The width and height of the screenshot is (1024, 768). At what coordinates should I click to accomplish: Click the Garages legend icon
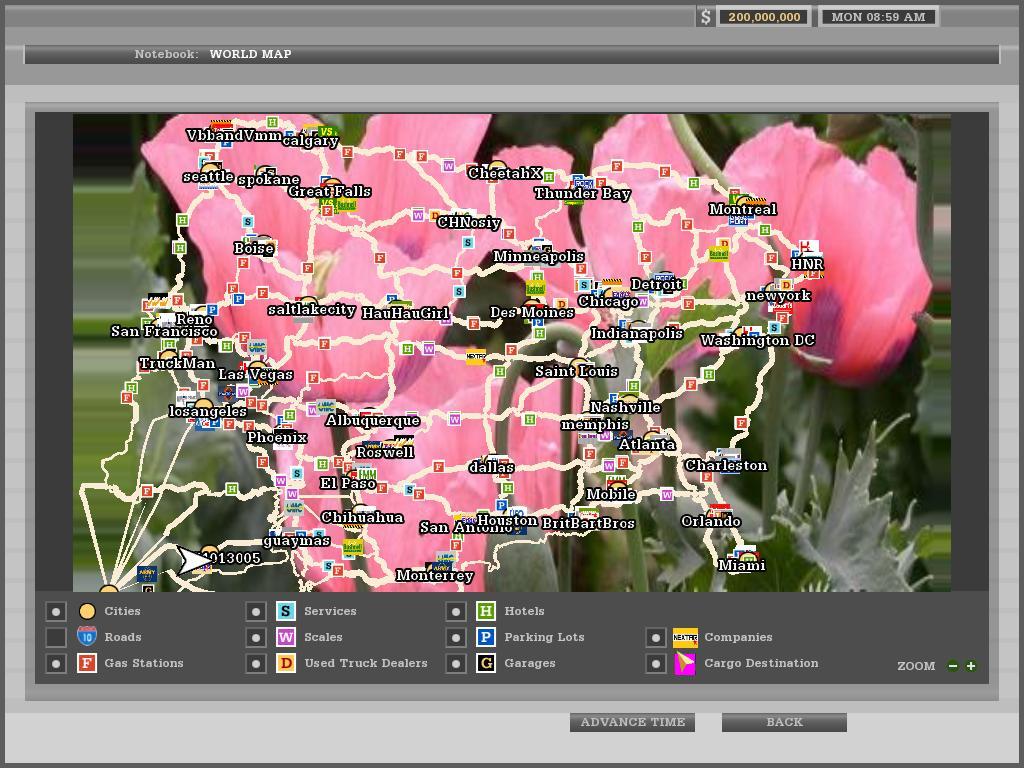(485, 663)
